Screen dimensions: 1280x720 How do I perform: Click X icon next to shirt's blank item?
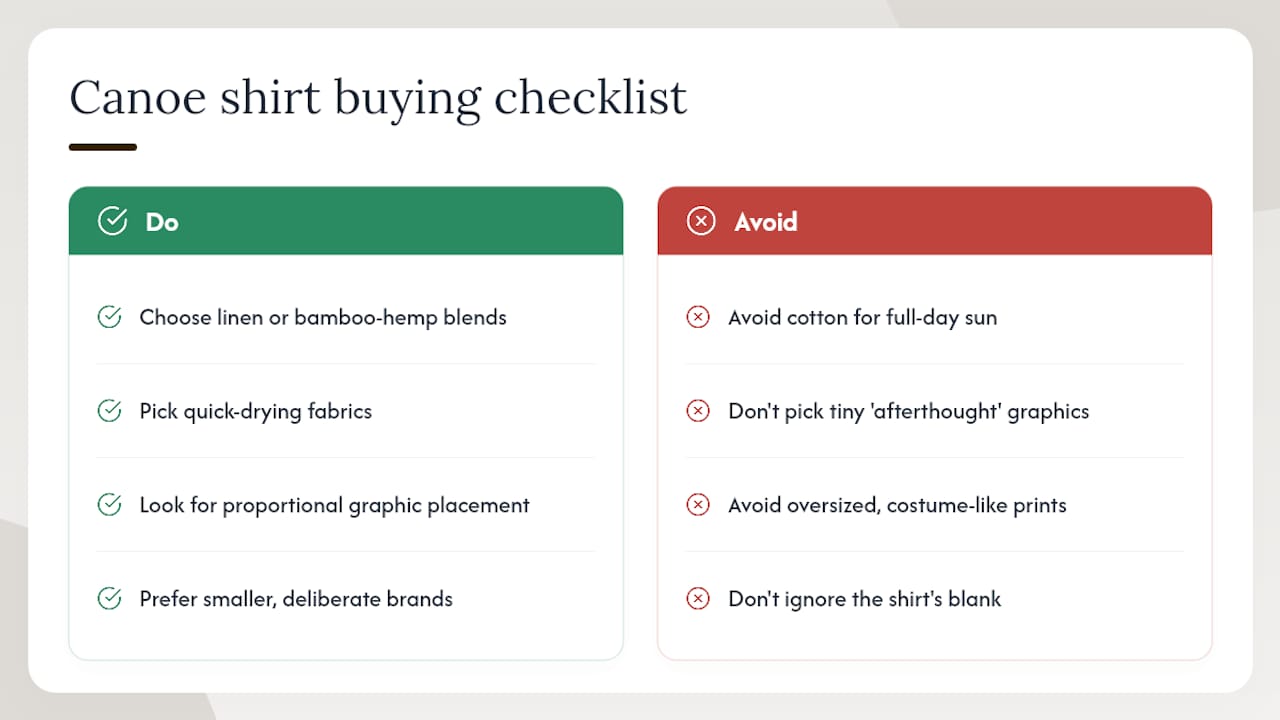[x=698, y=599]
